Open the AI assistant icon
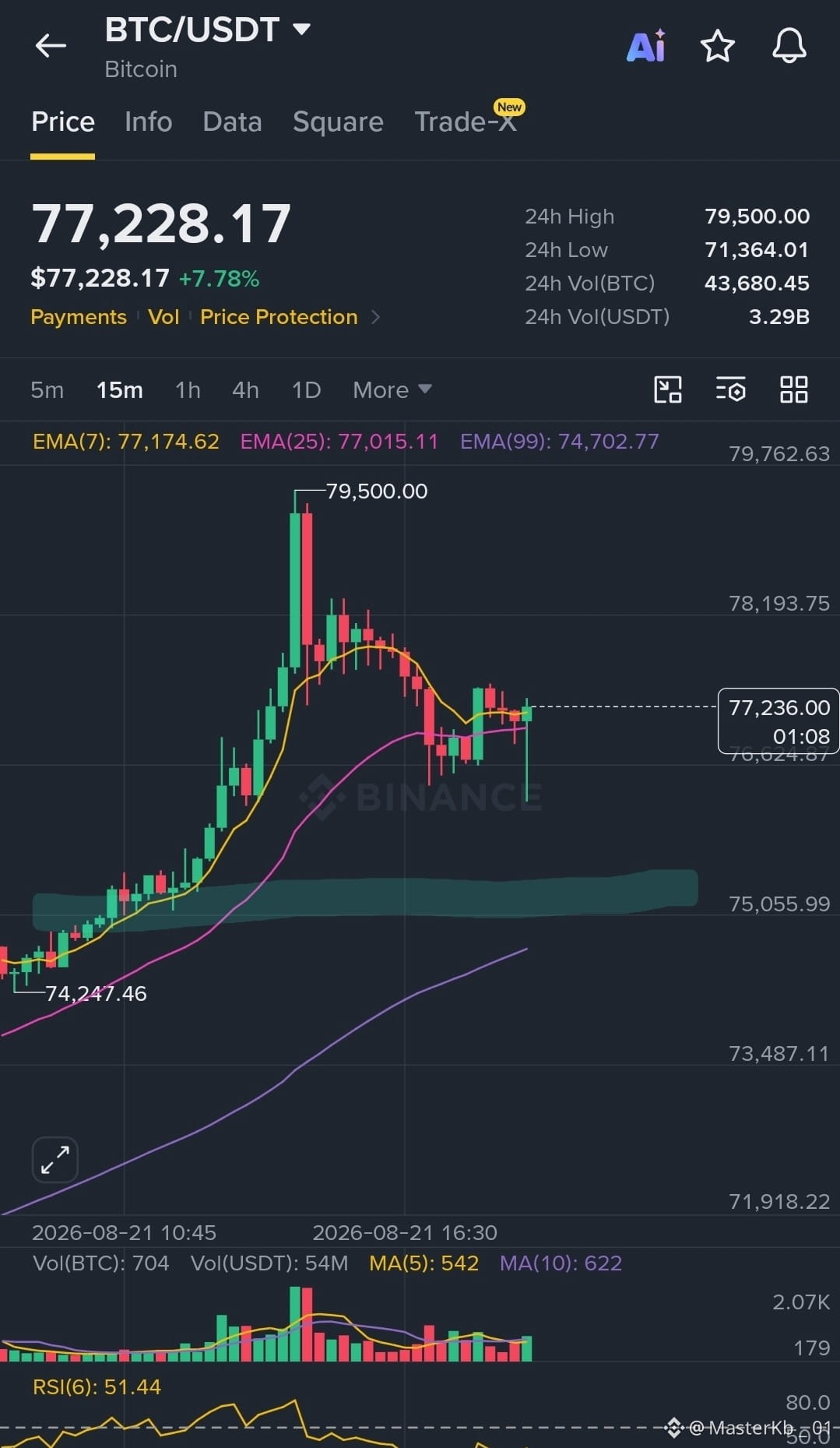The width and height of the screenshot is (840, 1448). (646, 46)
